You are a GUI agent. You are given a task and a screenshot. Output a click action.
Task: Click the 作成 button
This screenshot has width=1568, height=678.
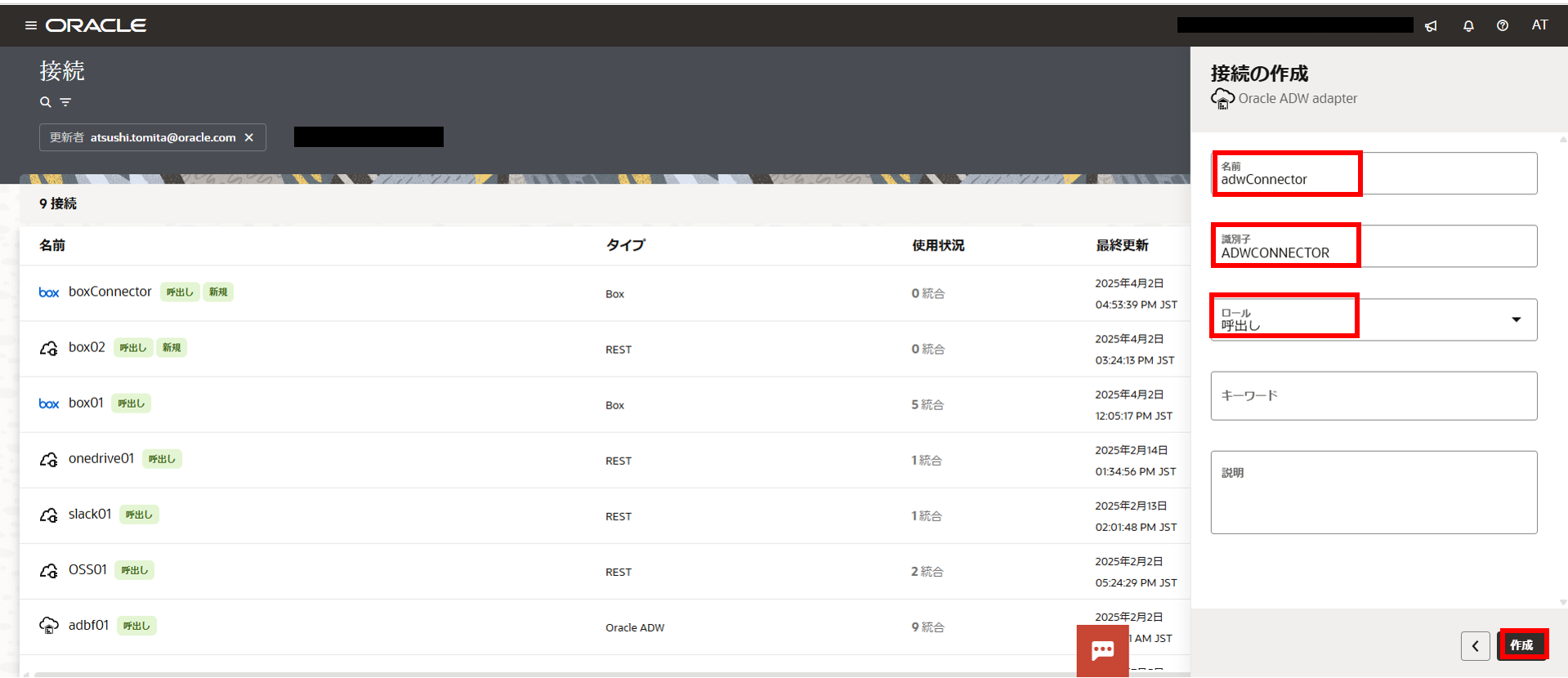pos(1522,645)
